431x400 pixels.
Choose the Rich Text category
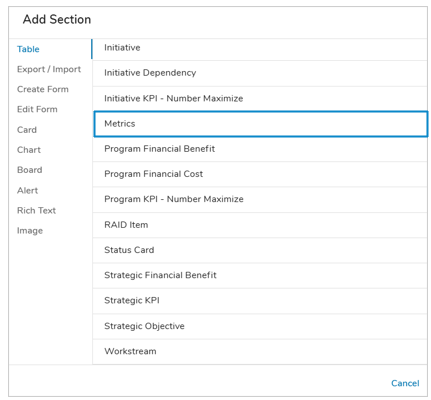tap(36, 210)
